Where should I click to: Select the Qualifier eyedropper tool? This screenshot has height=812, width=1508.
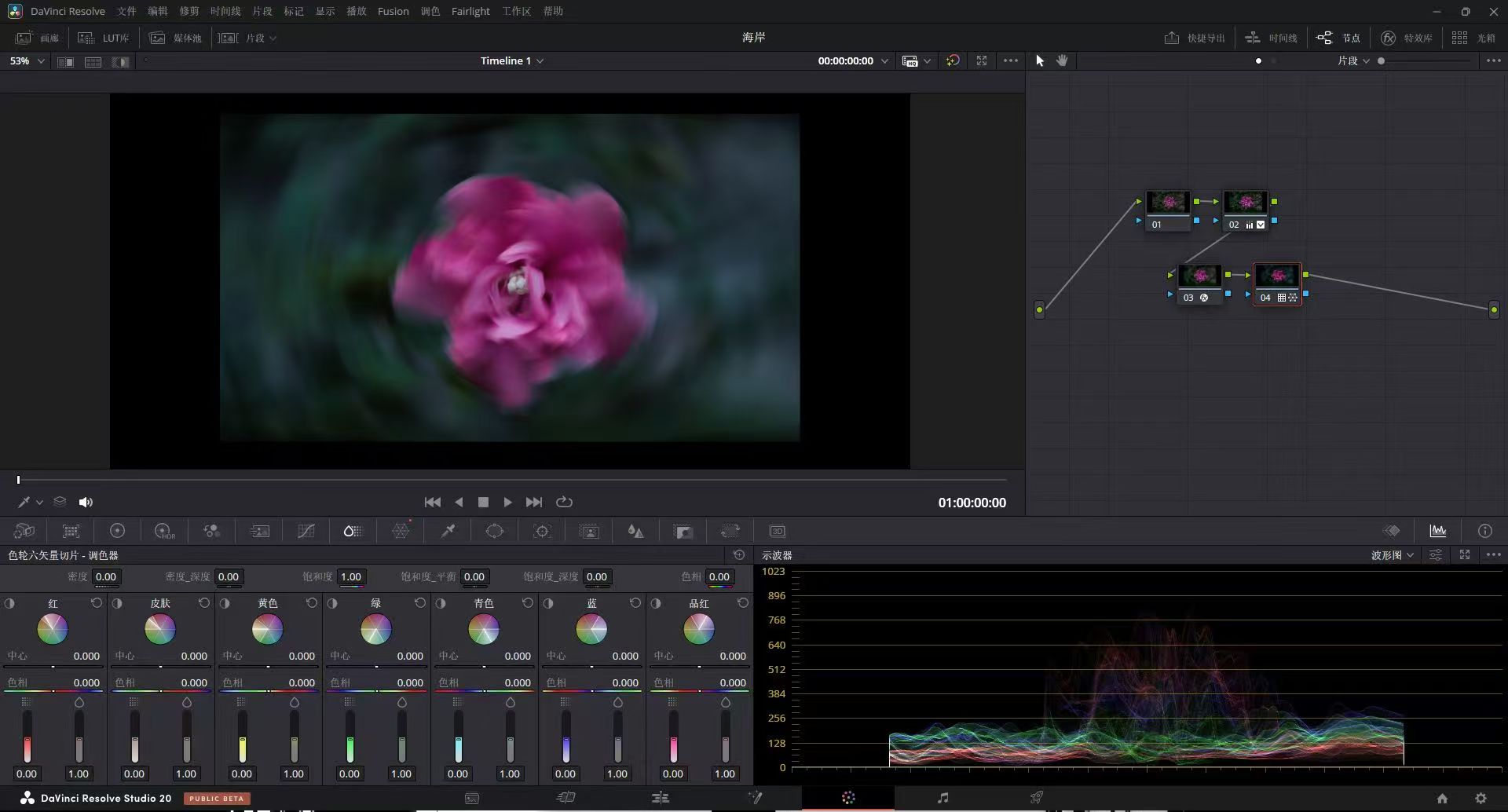point(448,532)
